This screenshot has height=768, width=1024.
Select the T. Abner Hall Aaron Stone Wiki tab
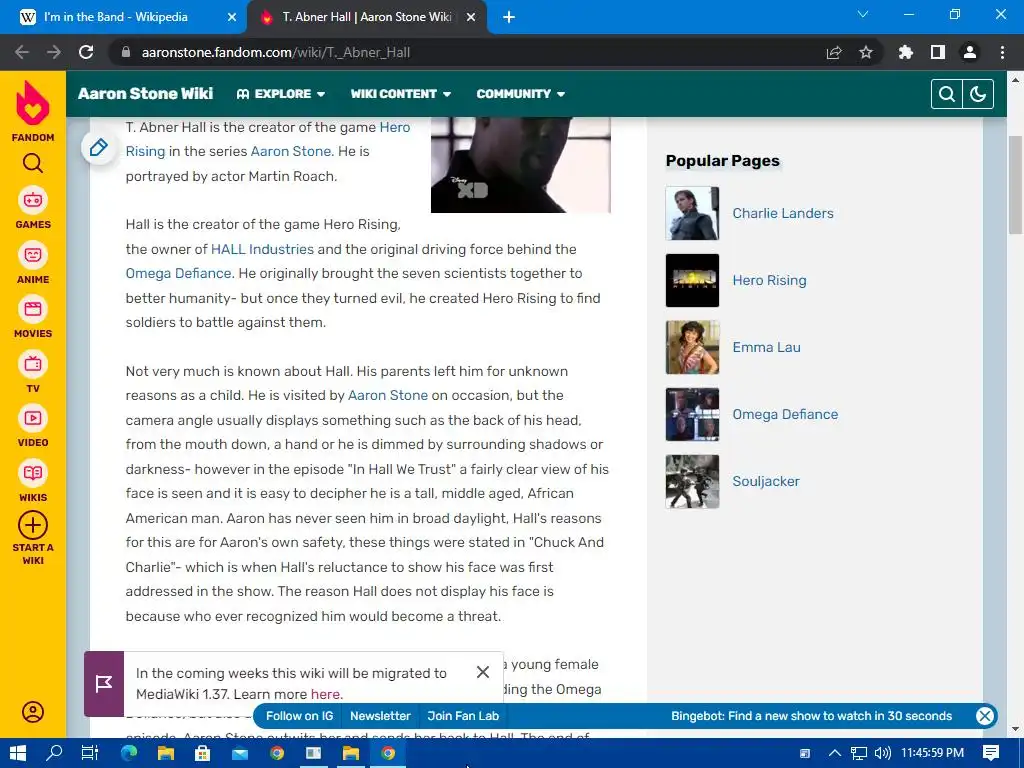click(x=366, y=17)
